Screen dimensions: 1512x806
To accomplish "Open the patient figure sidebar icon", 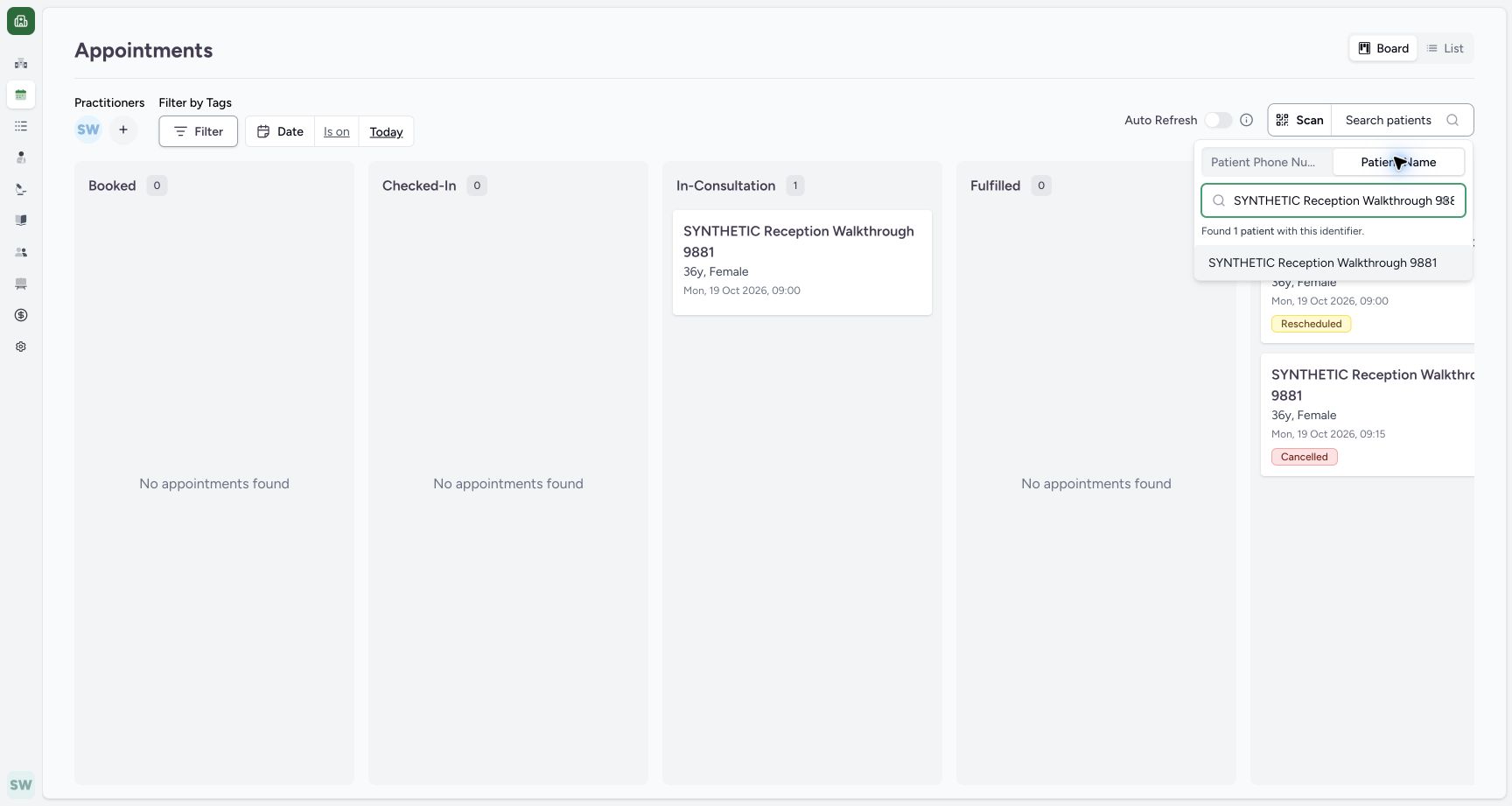I will point(21,158).
